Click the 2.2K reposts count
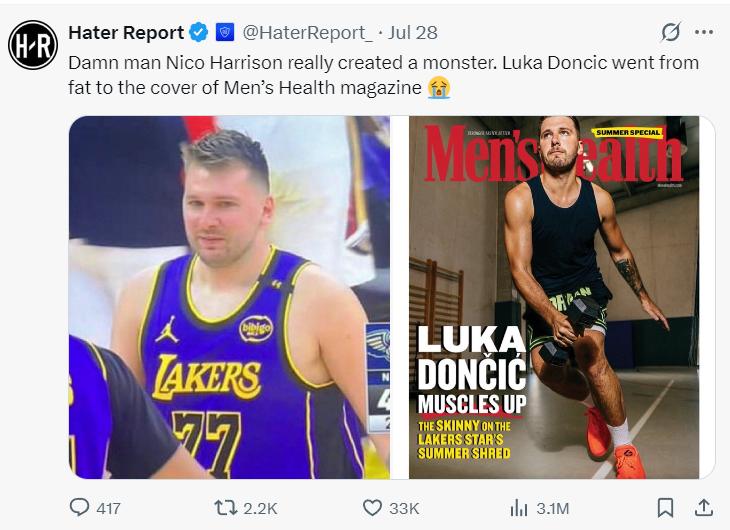Screen dimensions: 730x530 coord(260,508)
